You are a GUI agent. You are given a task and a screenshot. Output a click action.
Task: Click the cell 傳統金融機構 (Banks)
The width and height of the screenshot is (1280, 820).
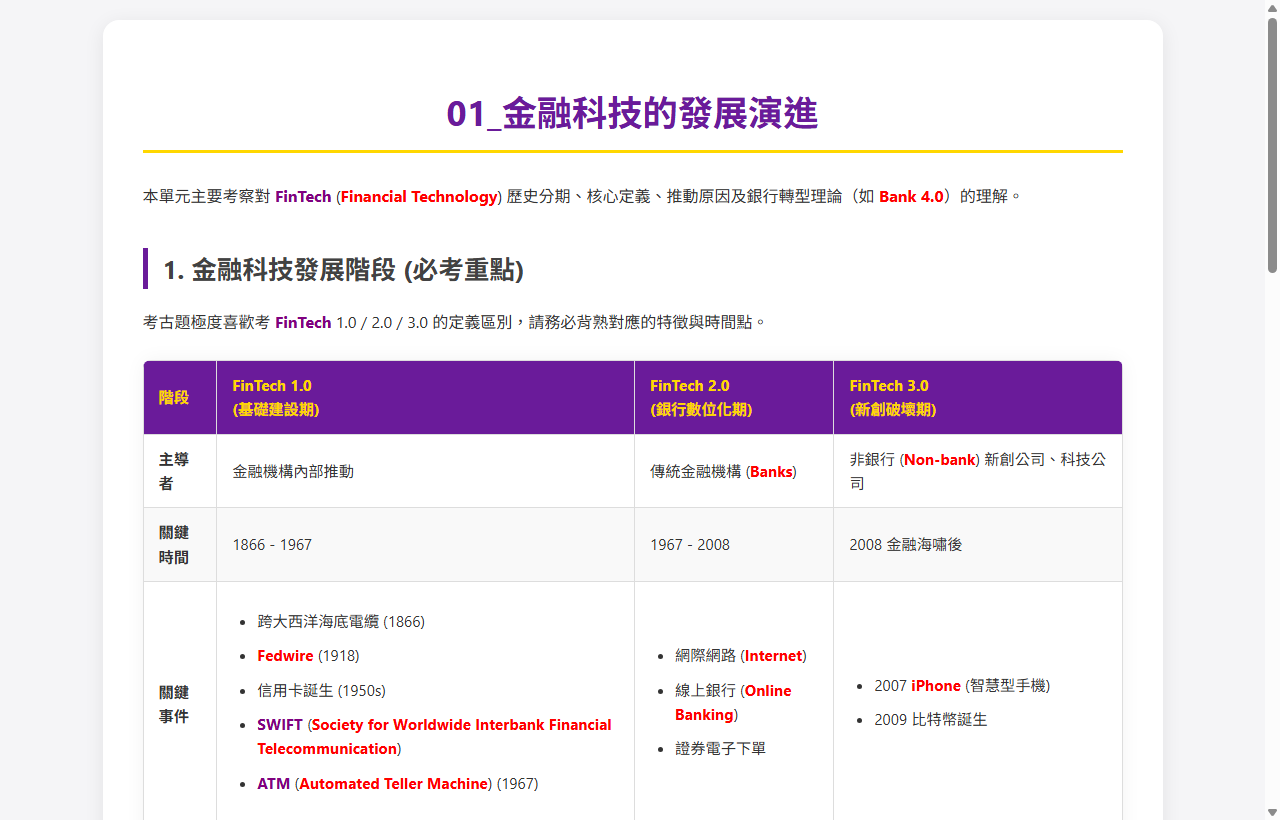tap(733, 471)
